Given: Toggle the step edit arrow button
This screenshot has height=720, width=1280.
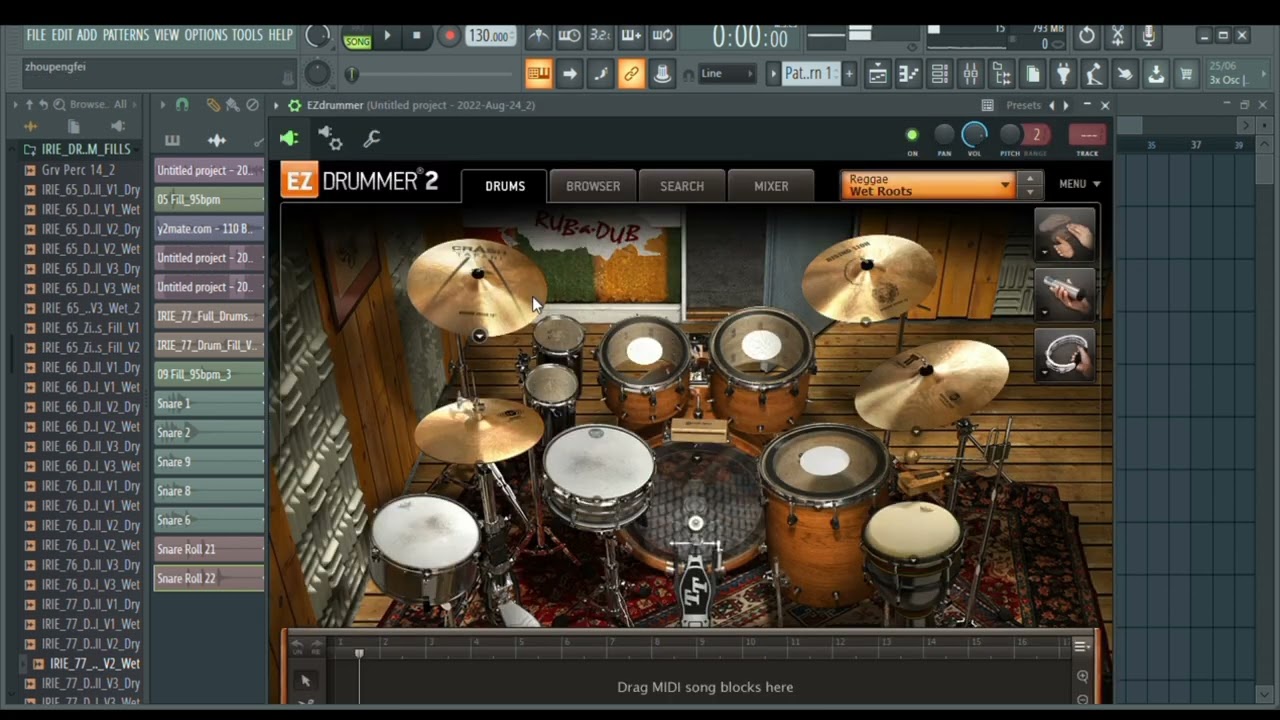Looking at the screenshot, I should point(569,73).
